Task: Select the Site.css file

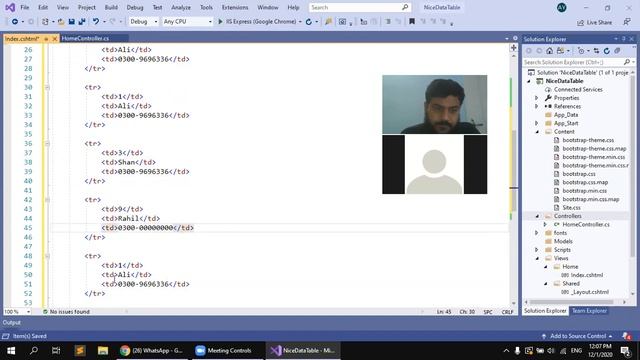Action: click(x=571, y=208)
